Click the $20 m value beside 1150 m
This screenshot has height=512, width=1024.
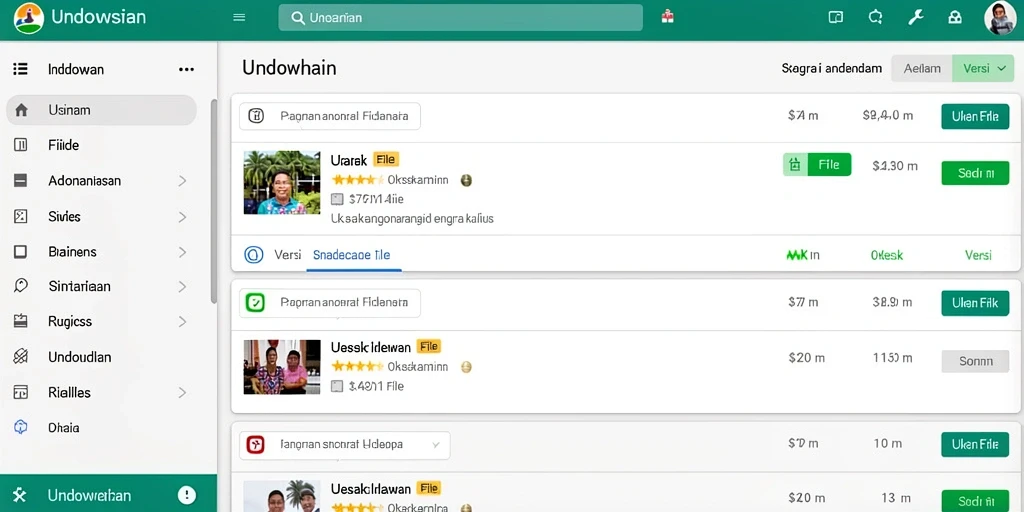pos(807,358)
